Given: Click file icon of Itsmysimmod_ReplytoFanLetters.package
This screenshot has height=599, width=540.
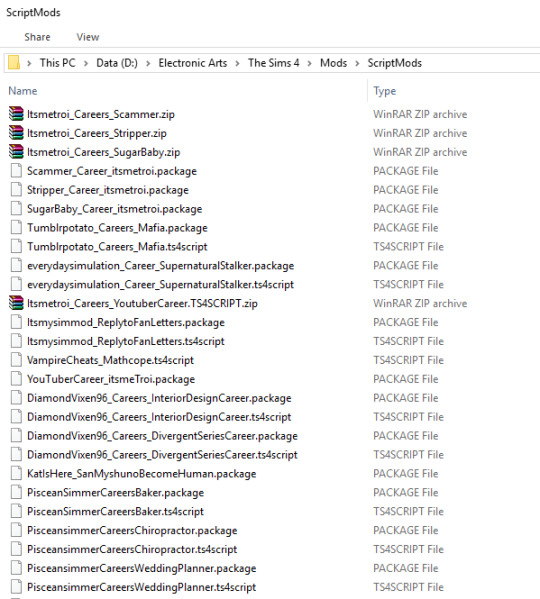Looking at the screenshot, I should pos(16,322).
